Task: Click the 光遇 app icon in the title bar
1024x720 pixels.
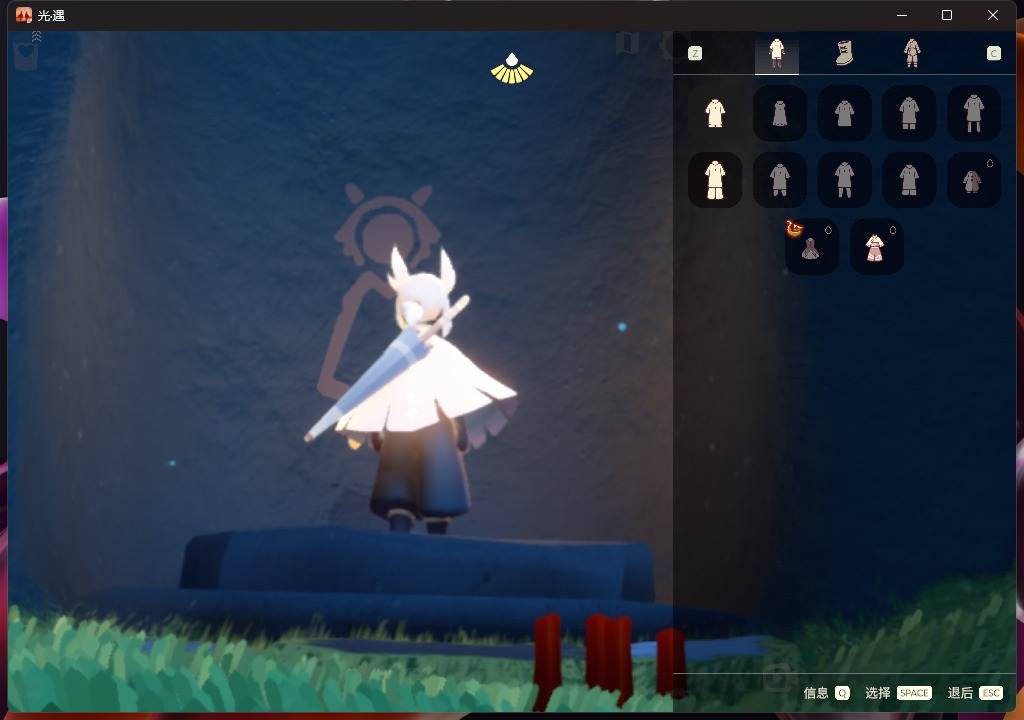Action: point(24,15)
